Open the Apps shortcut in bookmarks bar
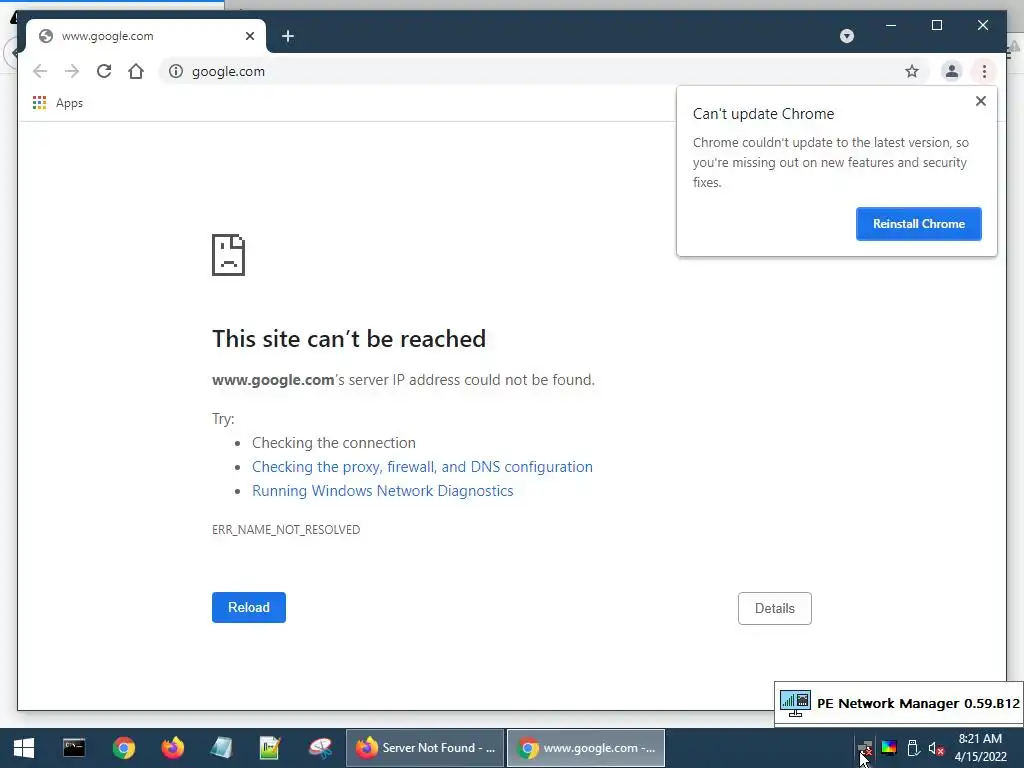Viewport: 1024px width, 768px height. click(x=58, y=103)
